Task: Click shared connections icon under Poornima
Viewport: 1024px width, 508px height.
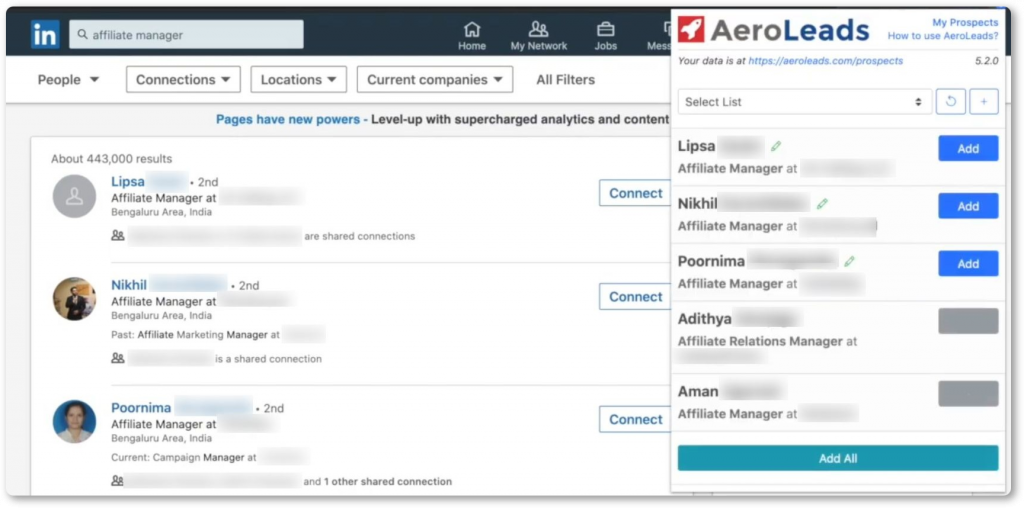Action: 118,481
